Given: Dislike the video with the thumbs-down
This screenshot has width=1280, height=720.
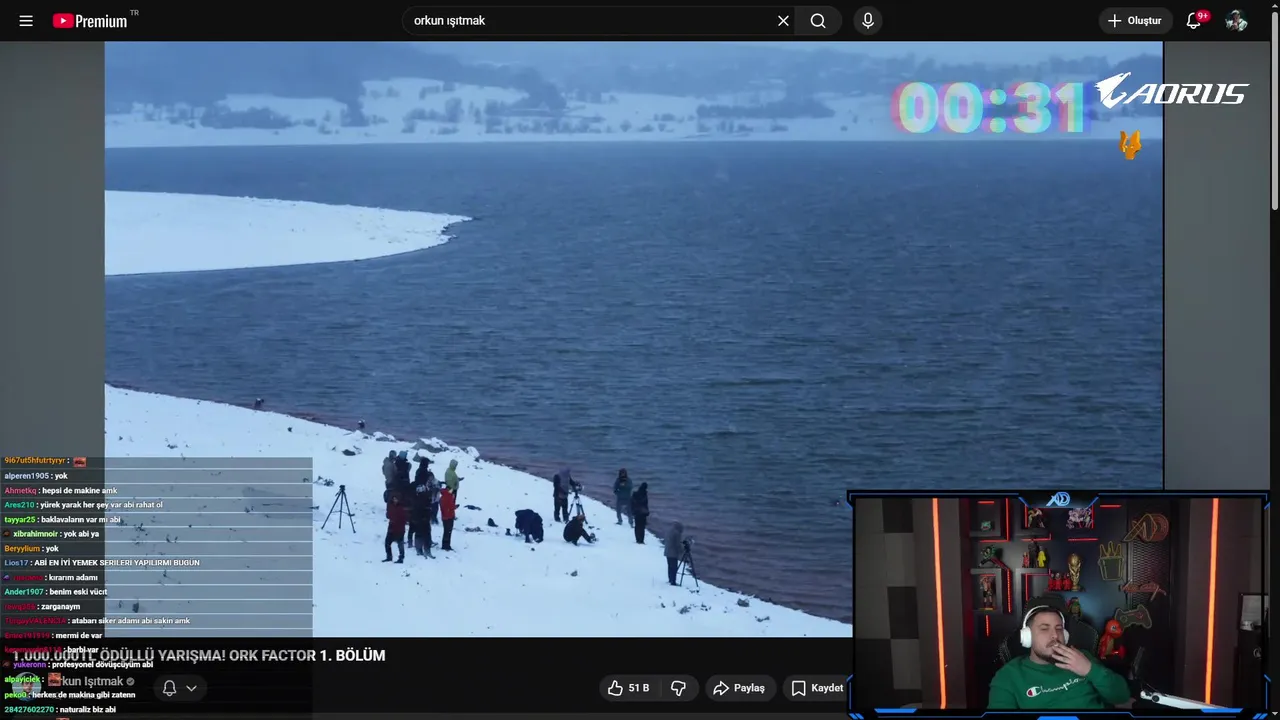Looking at the screenshot, I should 678,688.
